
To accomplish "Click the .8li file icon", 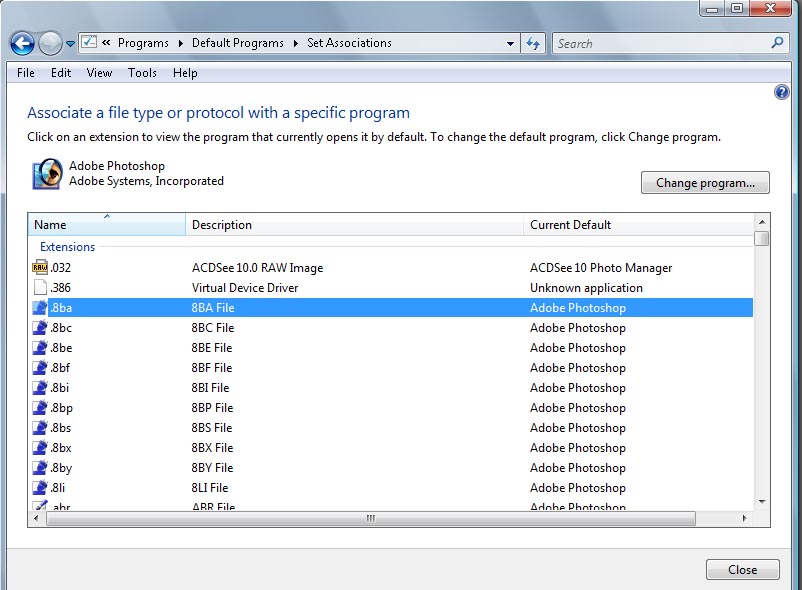I will pos(40,487).
